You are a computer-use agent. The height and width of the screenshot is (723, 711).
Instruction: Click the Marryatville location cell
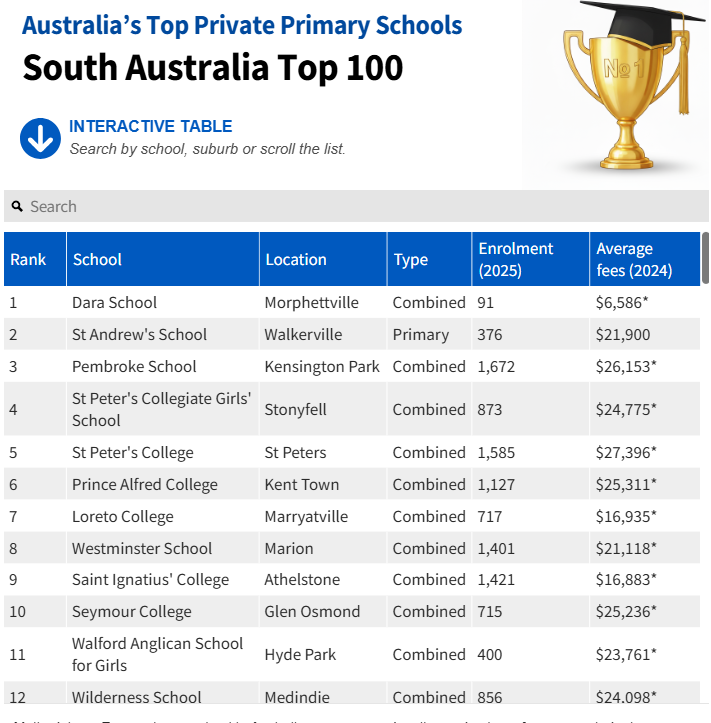323,516
